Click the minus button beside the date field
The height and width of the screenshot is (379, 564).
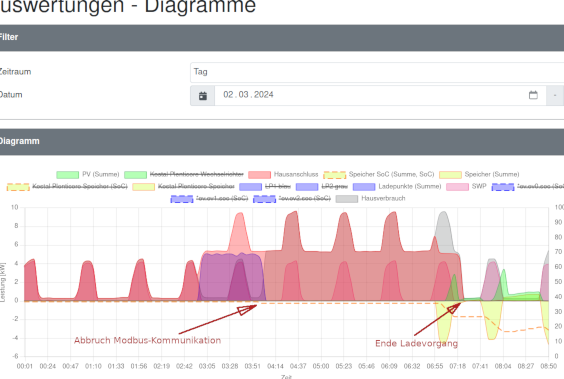tap(555, 96)
